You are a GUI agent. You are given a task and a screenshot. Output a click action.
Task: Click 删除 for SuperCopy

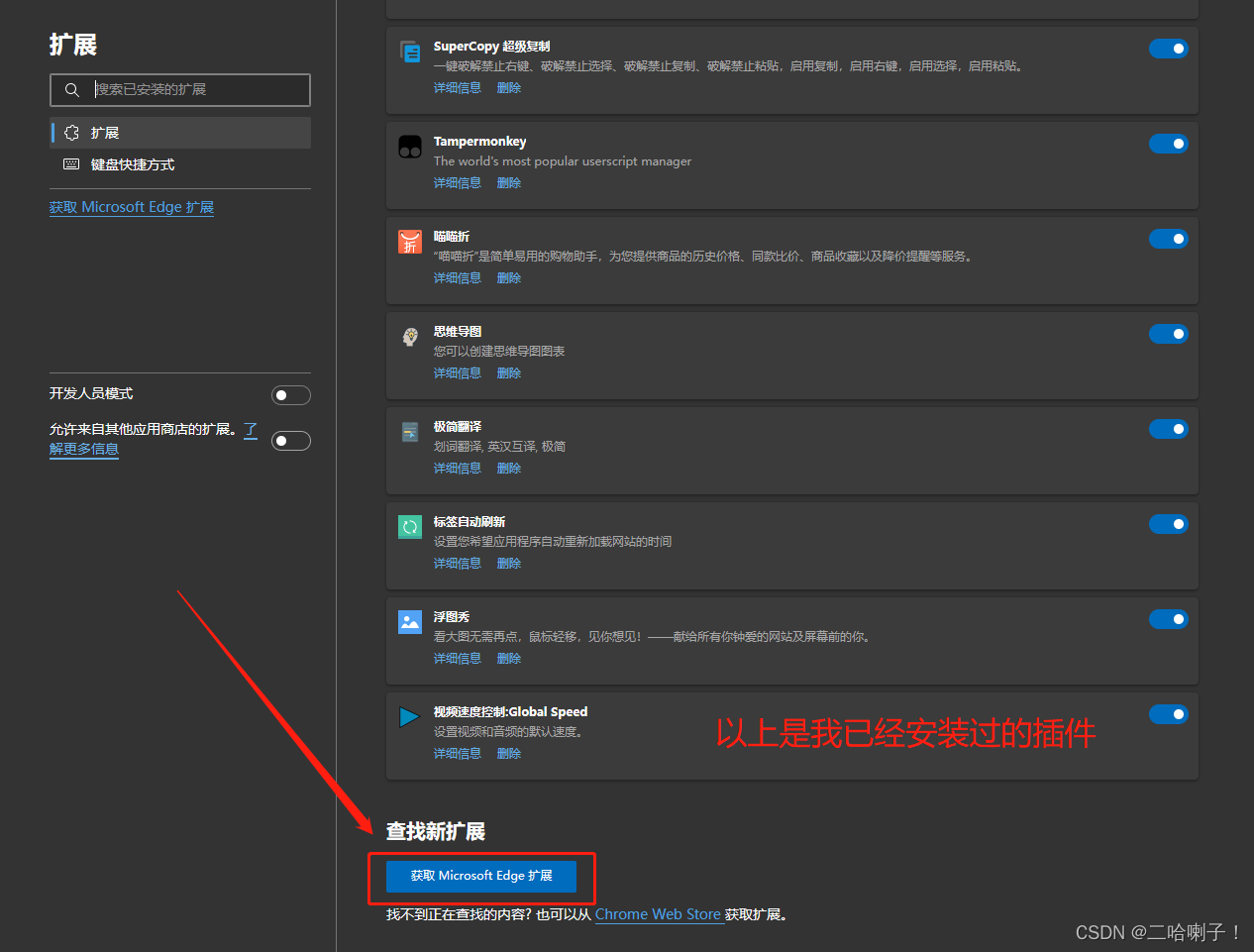click(x=509, y=88)
